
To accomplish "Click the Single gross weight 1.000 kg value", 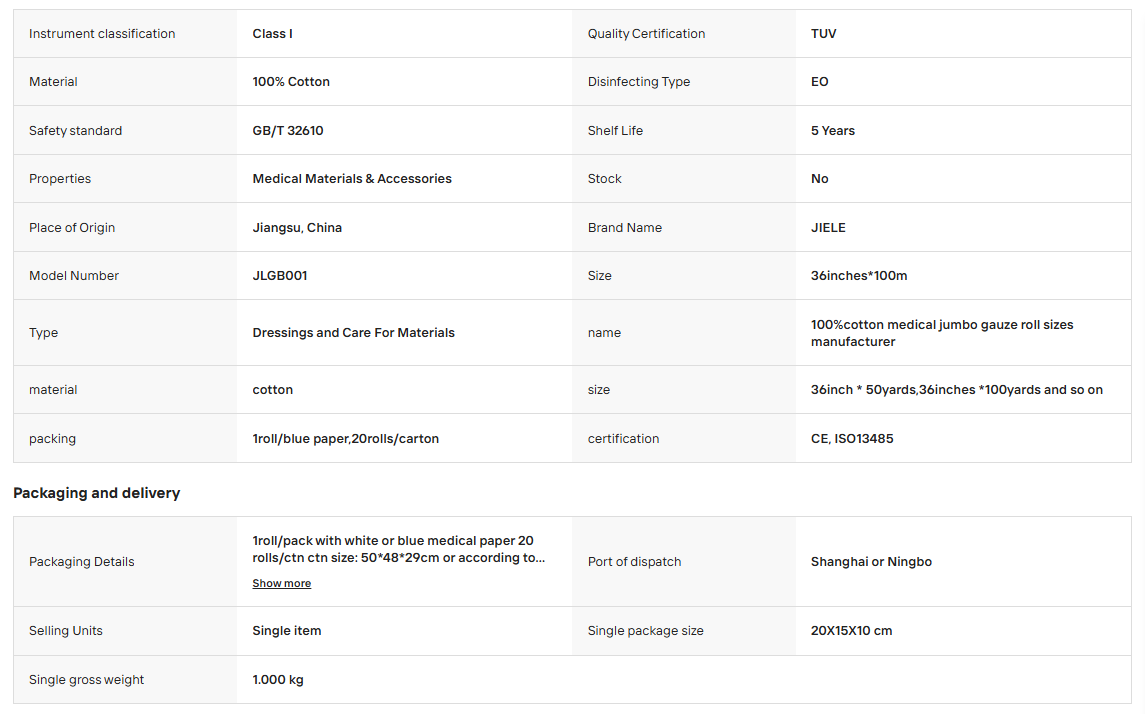I will pyautogui.click(x=277, y=679).
